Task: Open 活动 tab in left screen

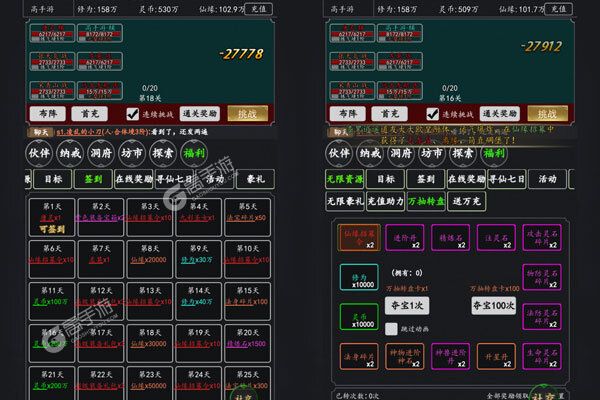Action: [x=215, y=179]
